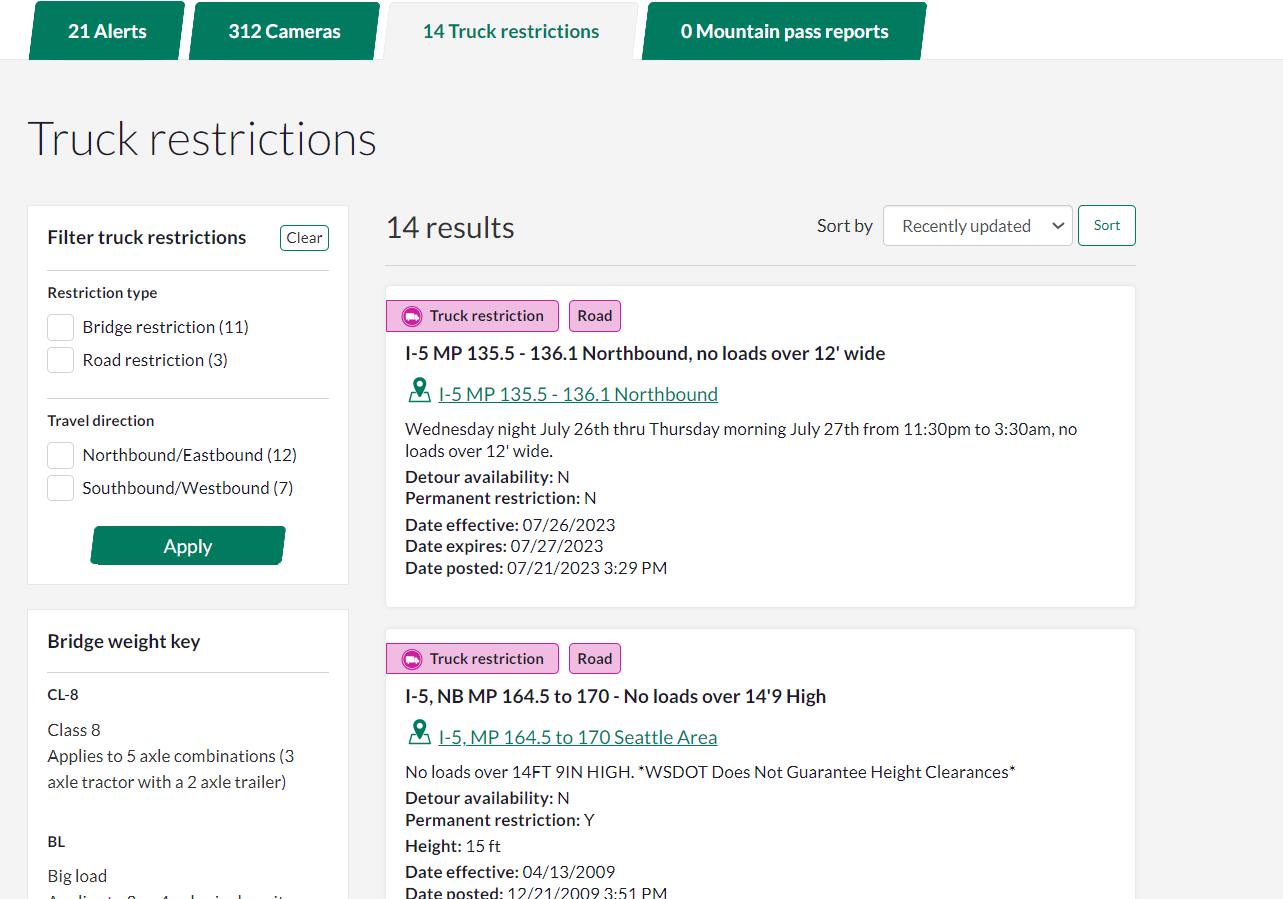Click truck icon in the second Truck restriction badge
Image resolution: width=1283 pixels, height=899 pixels.
coord(412,659)
